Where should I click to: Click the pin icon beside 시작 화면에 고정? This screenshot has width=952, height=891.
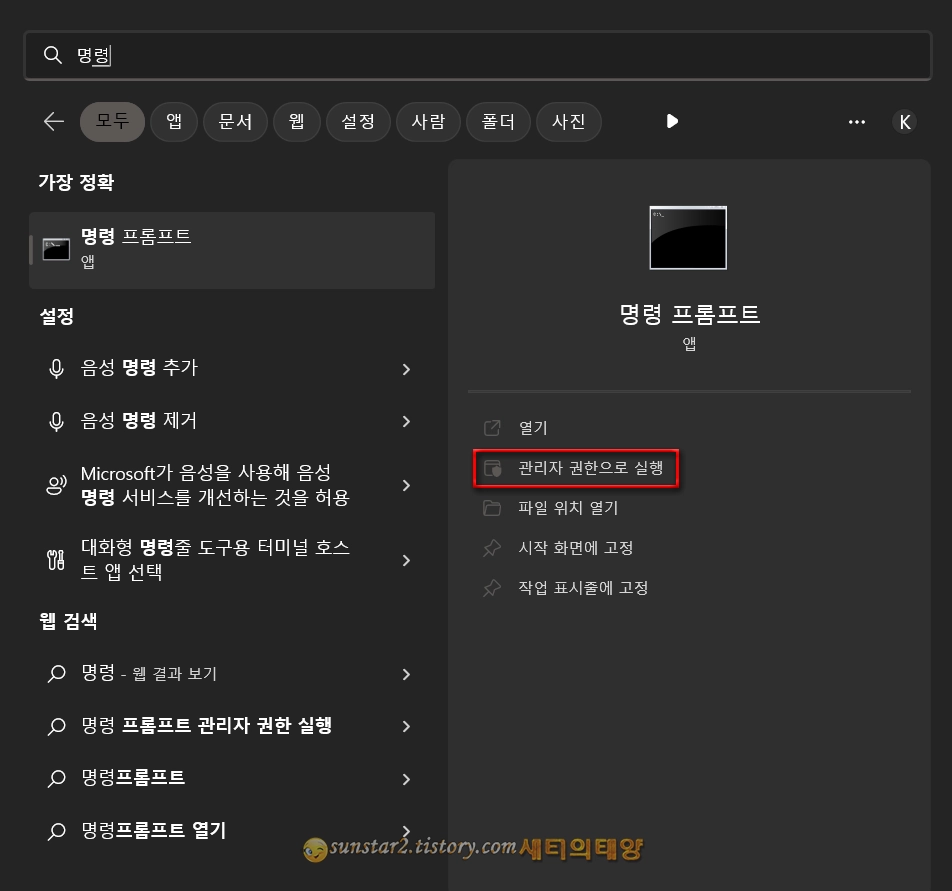point(491,547)
